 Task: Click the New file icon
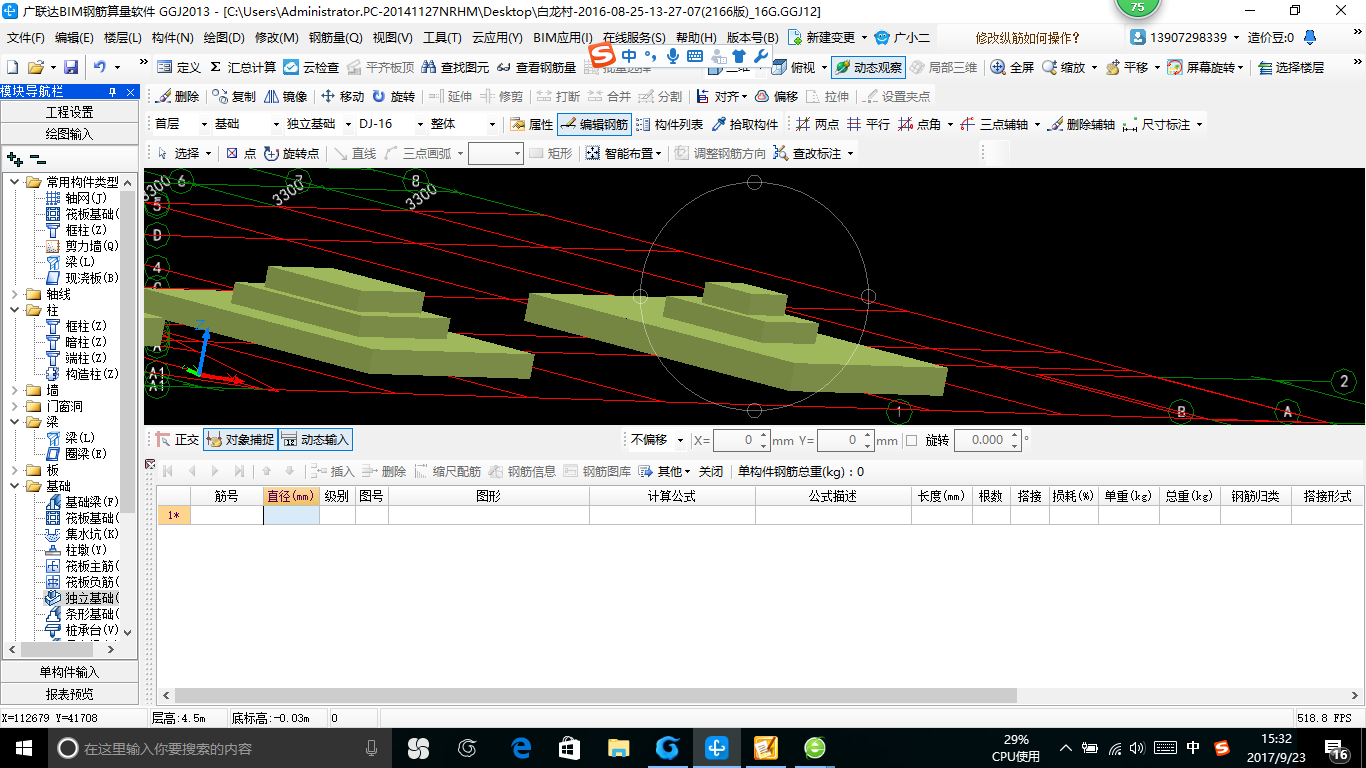click(x=12, y=67)
